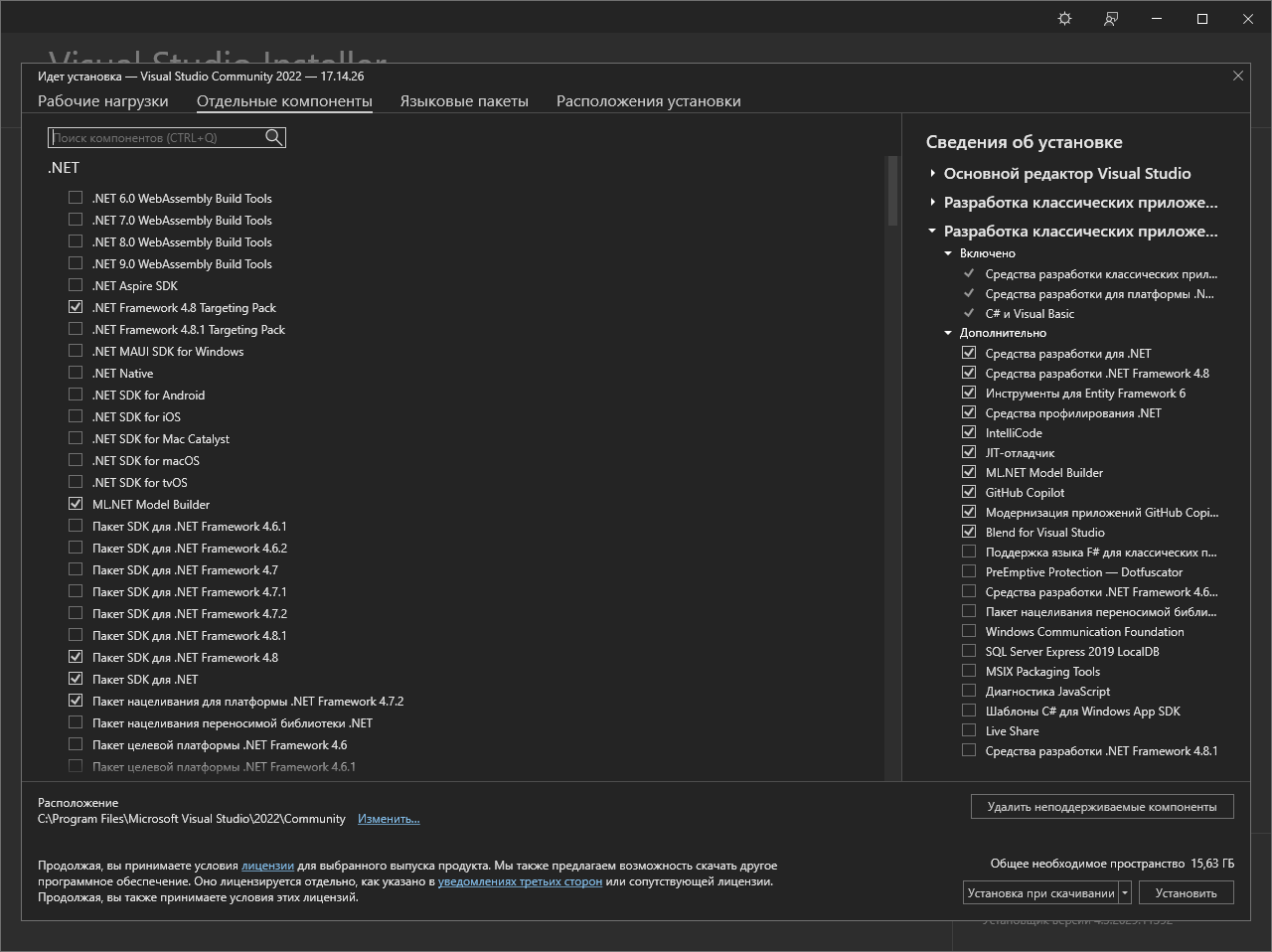The height and width of the screenshot is (952, 1272).
Task: Expand Основной редактор Visual Studio section
Action: click(932, 174)
